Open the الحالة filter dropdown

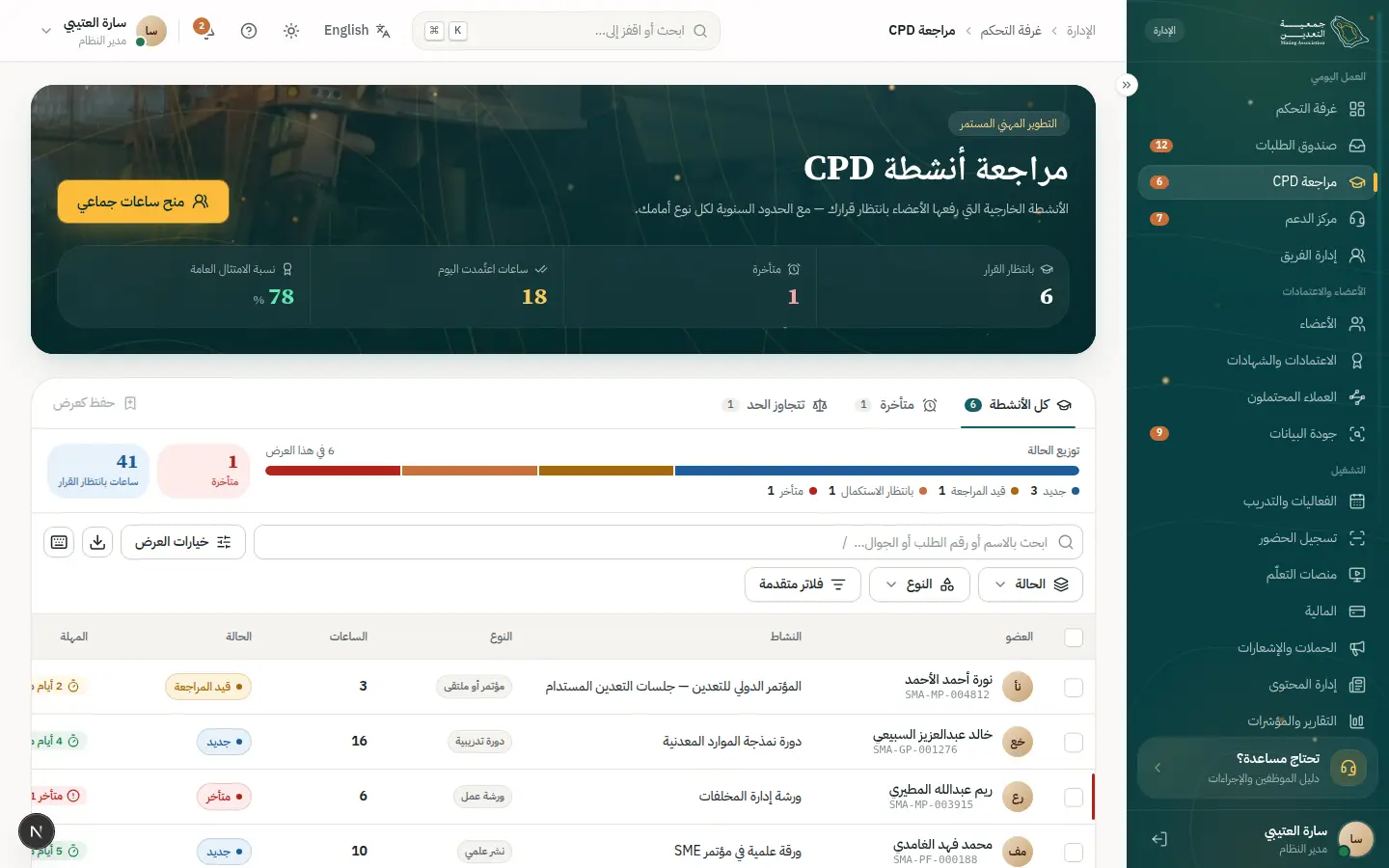[x=1030, y=584]
